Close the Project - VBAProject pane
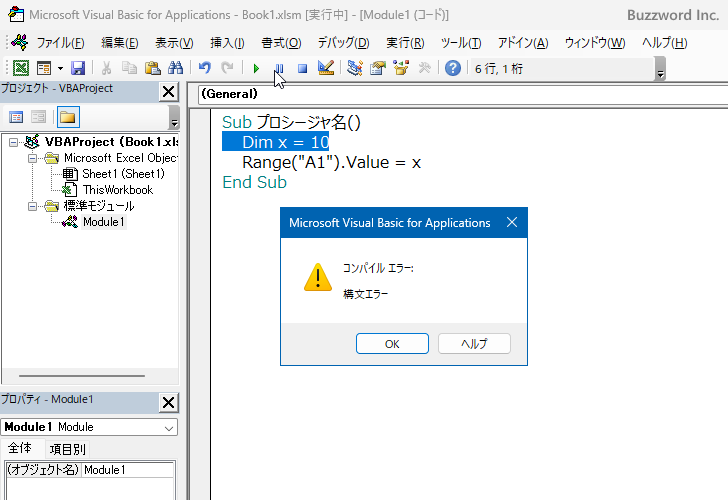Screen dimensions: 728x500 point(169,91)
